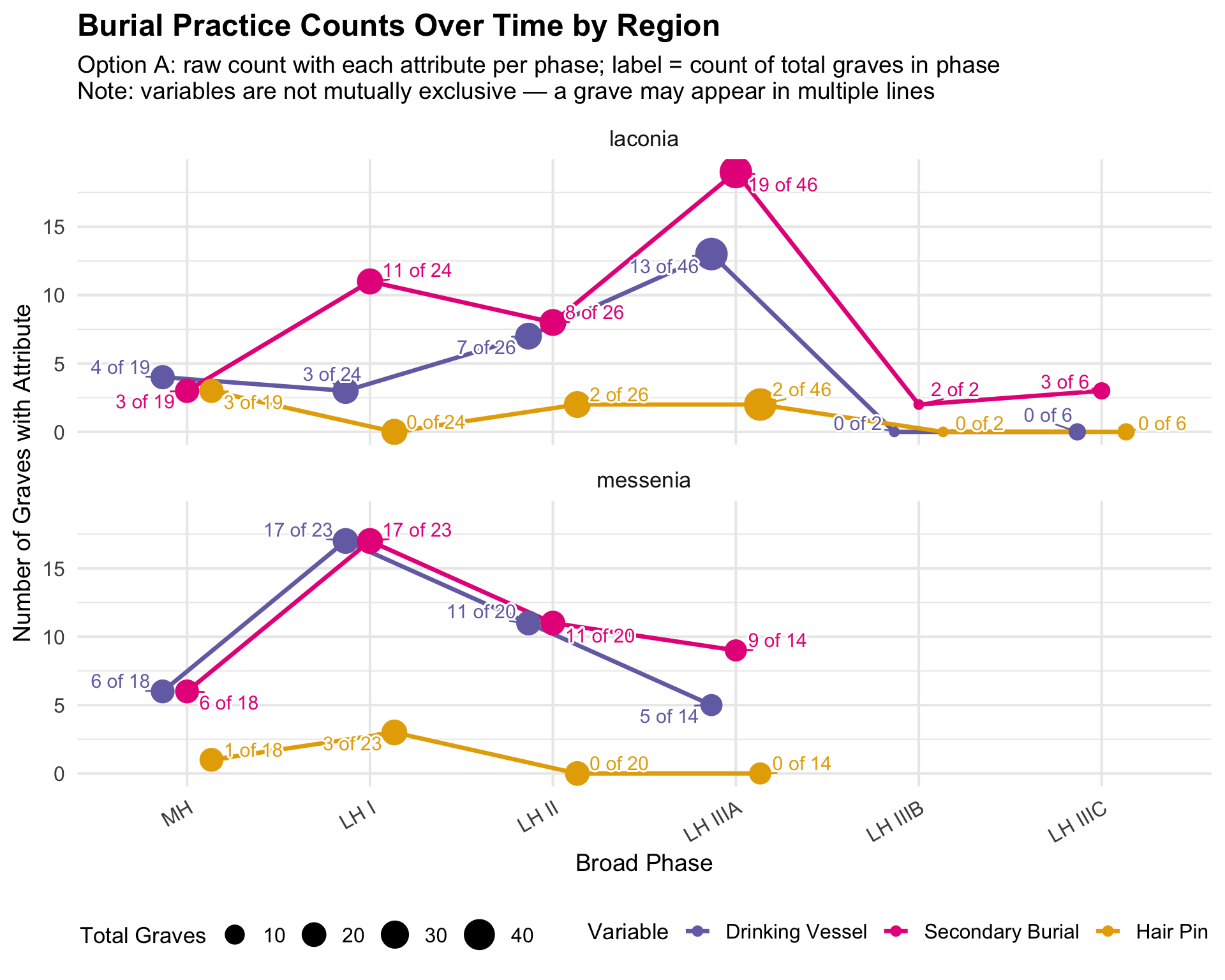Click laconia's "13 of 46" Drinking Vessel point
The height and width of the screenshot is (980, 1225).
(x=711, y=255)
